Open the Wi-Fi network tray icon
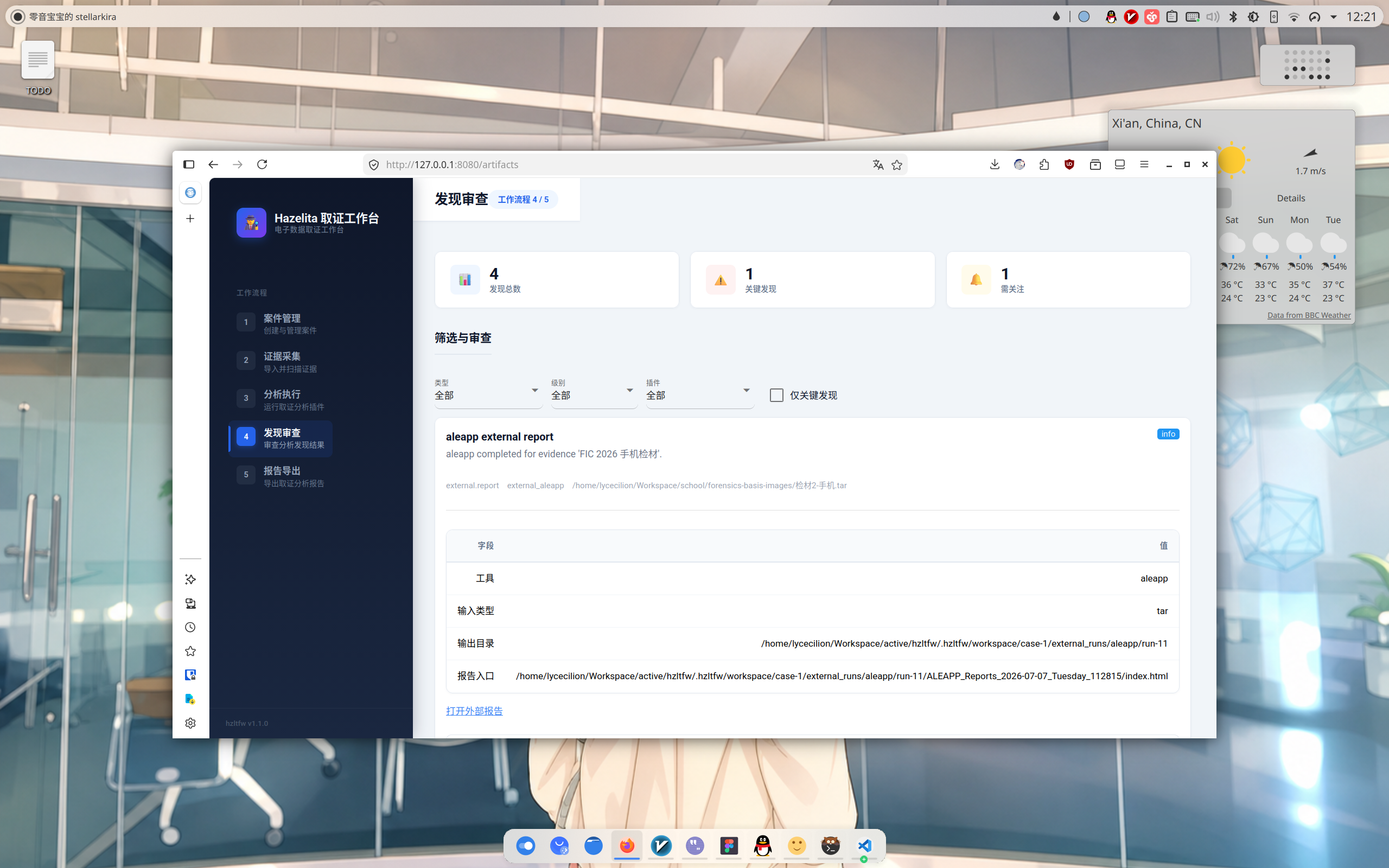 [1294, 17]
